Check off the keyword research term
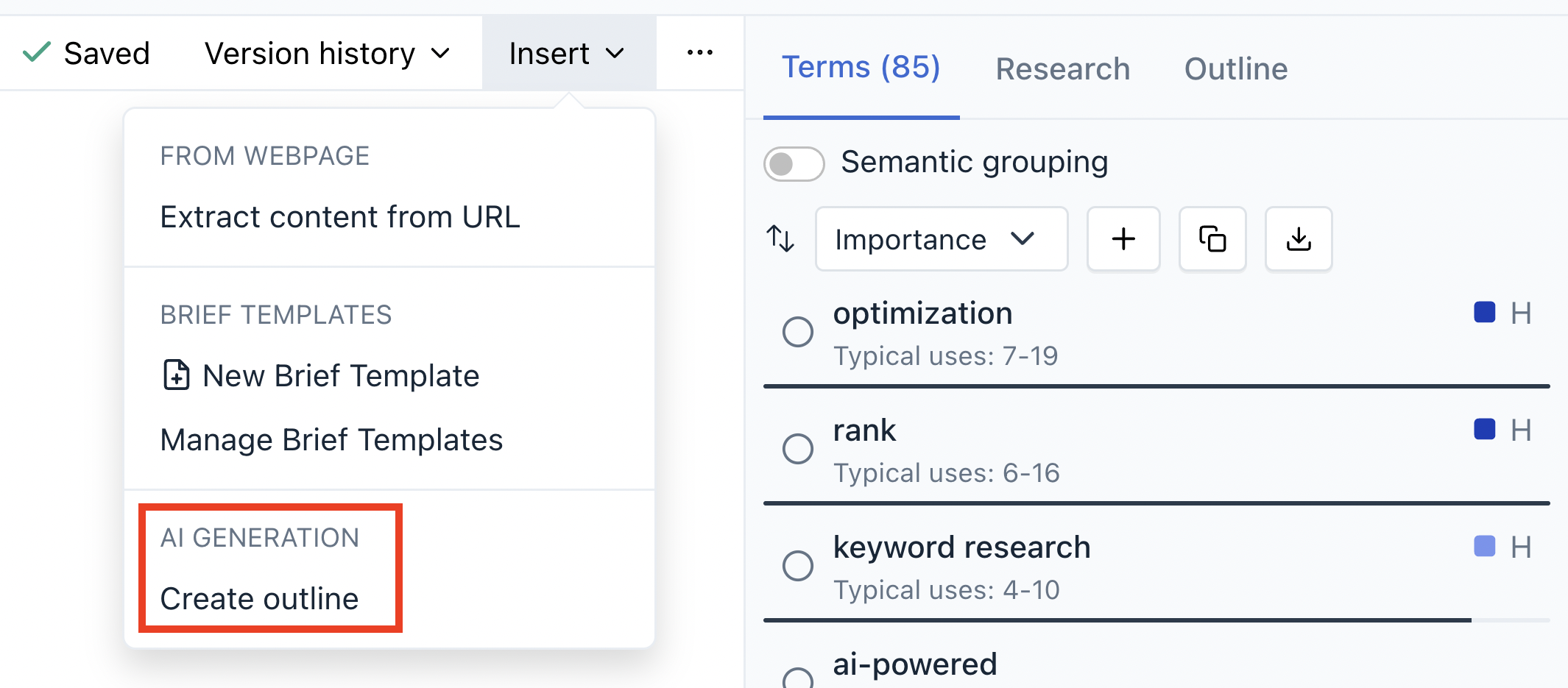 click(797, 566)
